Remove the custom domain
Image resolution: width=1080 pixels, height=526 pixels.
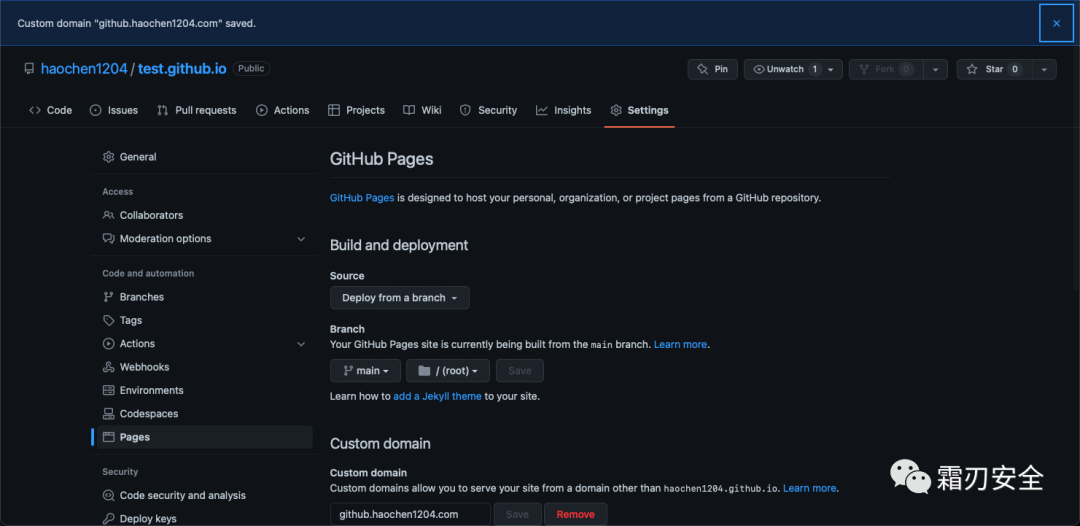576,514
